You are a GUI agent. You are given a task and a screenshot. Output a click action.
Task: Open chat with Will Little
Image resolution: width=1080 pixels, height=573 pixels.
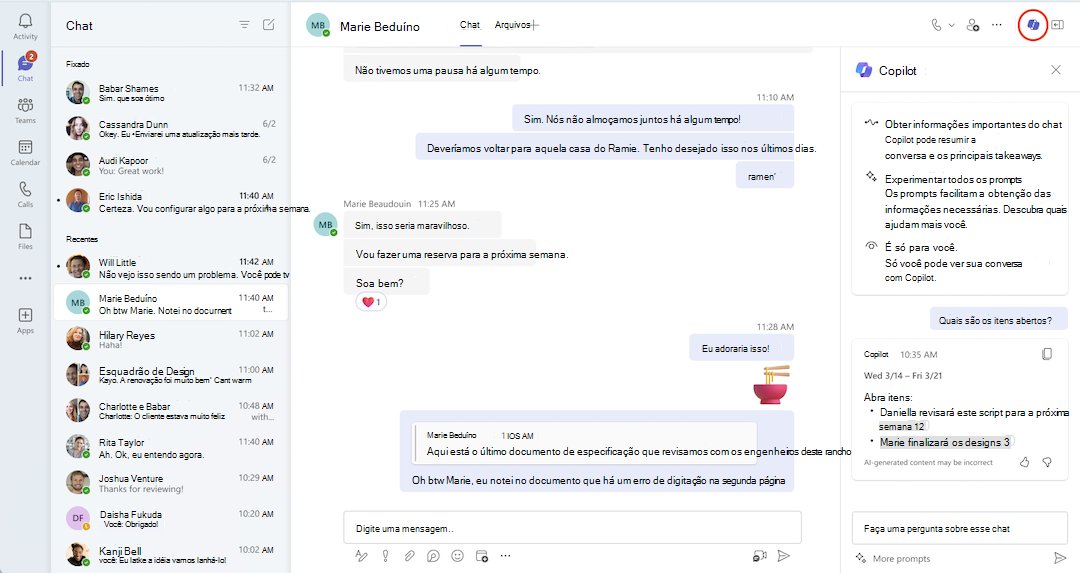click(171, 267)
